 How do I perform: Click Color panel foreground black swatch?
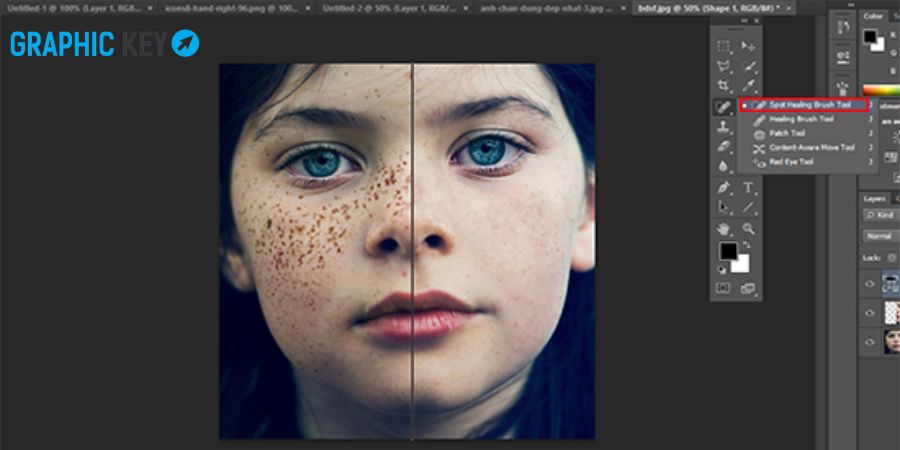(x=870, y=36)
